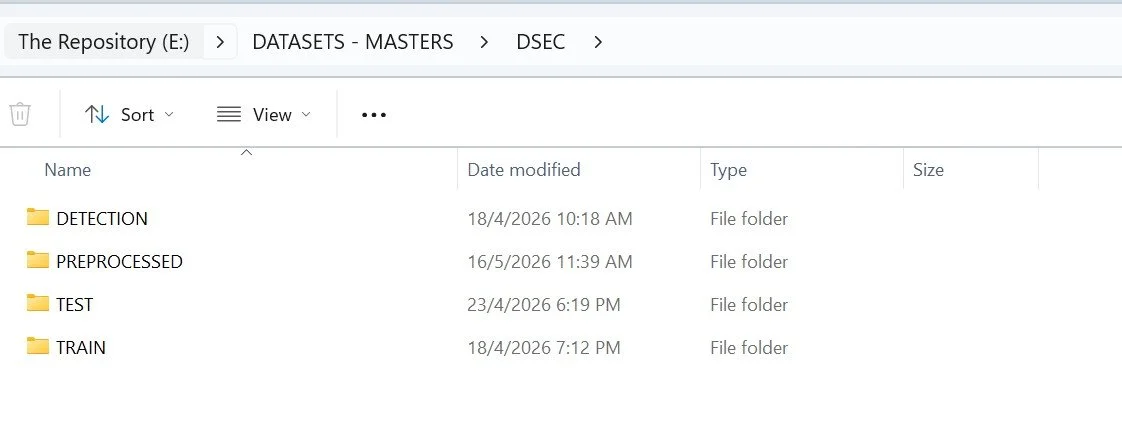The image size is (1122, 433).
Task: Click the Sort arrows icon
Action: click(x=97, y=115)
